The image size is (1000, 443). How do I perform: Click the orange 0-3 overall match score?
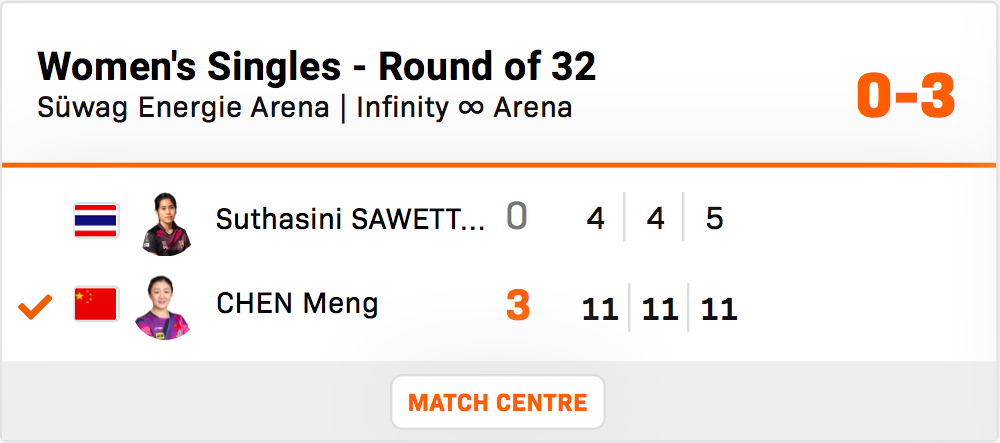[x=906, y=97]
